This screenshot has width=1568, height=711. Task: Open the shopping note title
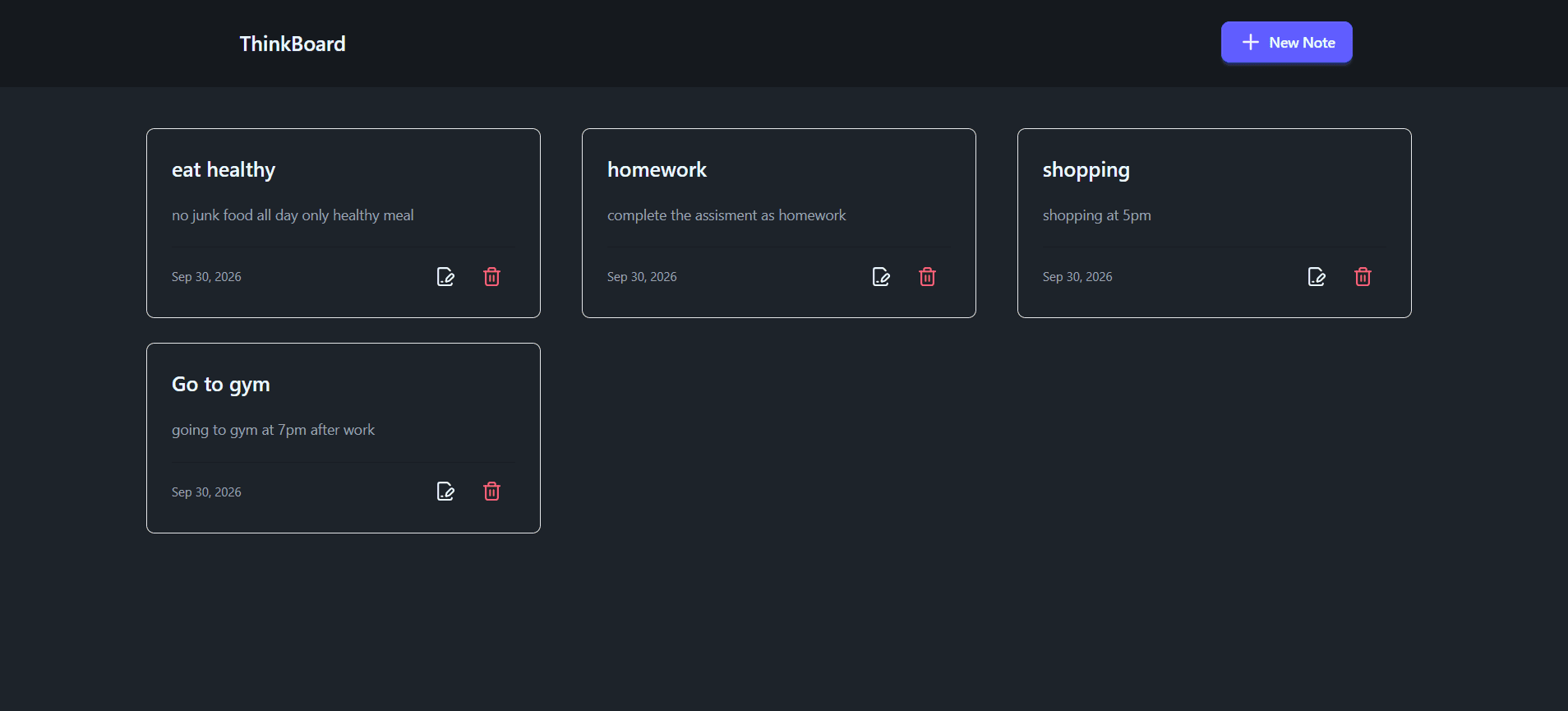click(x=1086, y=170)
